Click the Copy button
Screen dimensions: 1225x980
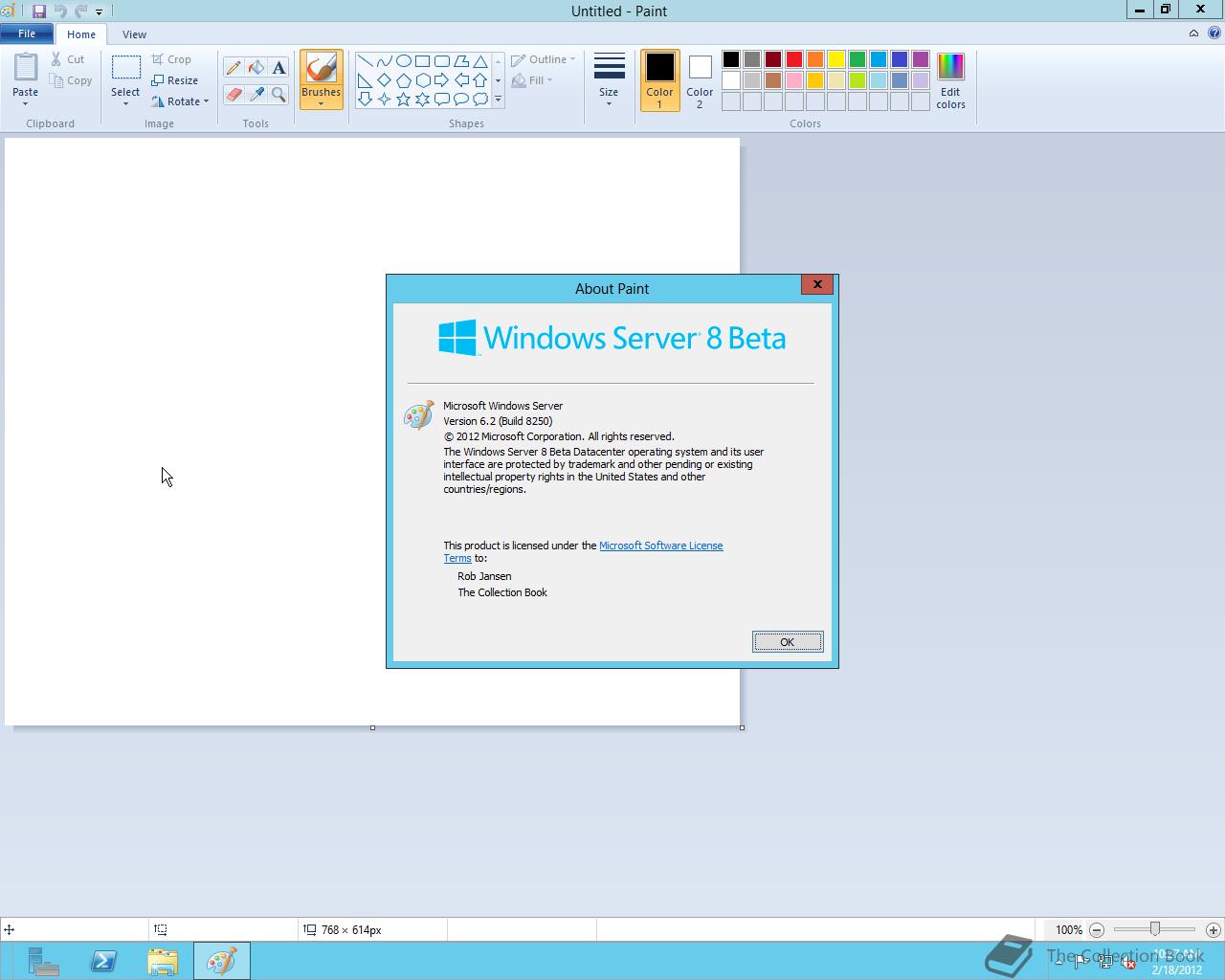(71, 80)
